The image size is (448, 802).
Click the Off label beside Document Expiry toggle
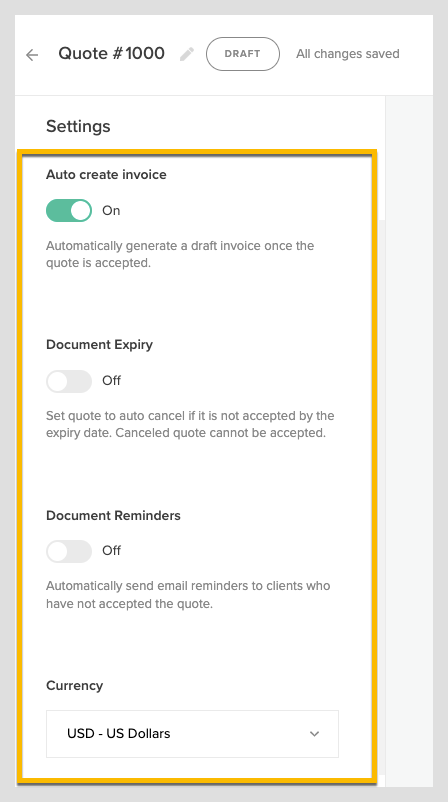(111, 381)
